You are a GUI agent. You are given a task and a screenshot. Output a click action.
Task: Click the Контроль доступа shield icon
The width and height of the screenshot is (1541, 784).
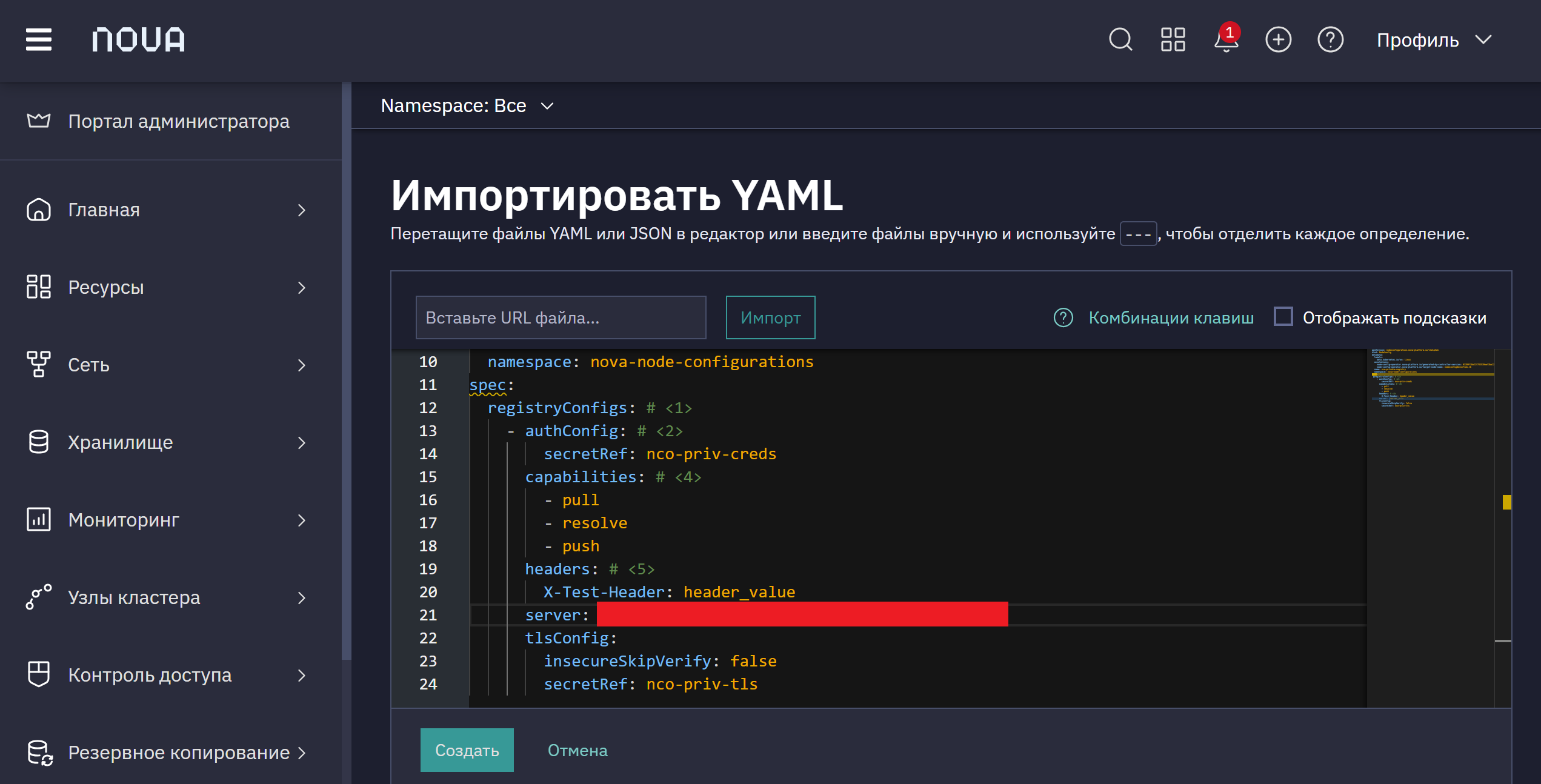39,675
